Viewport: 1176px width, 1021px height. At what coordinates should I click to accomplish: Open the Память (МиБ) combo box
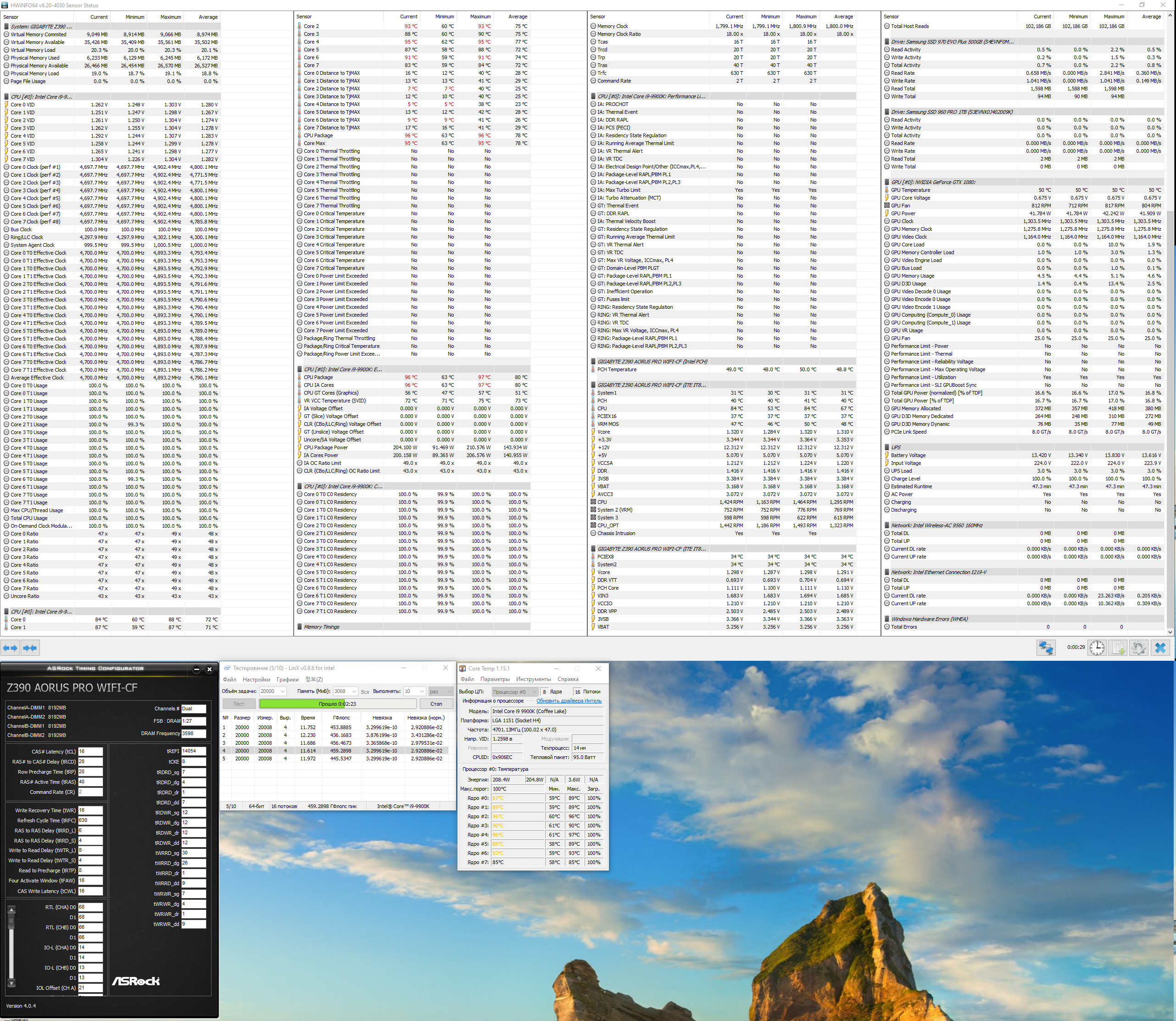tap(354, 691)
